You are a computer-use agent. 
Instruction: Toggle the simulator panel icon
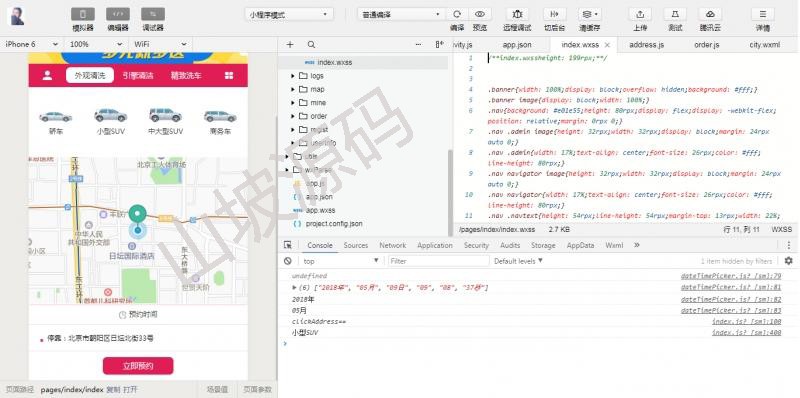(83, 14)
